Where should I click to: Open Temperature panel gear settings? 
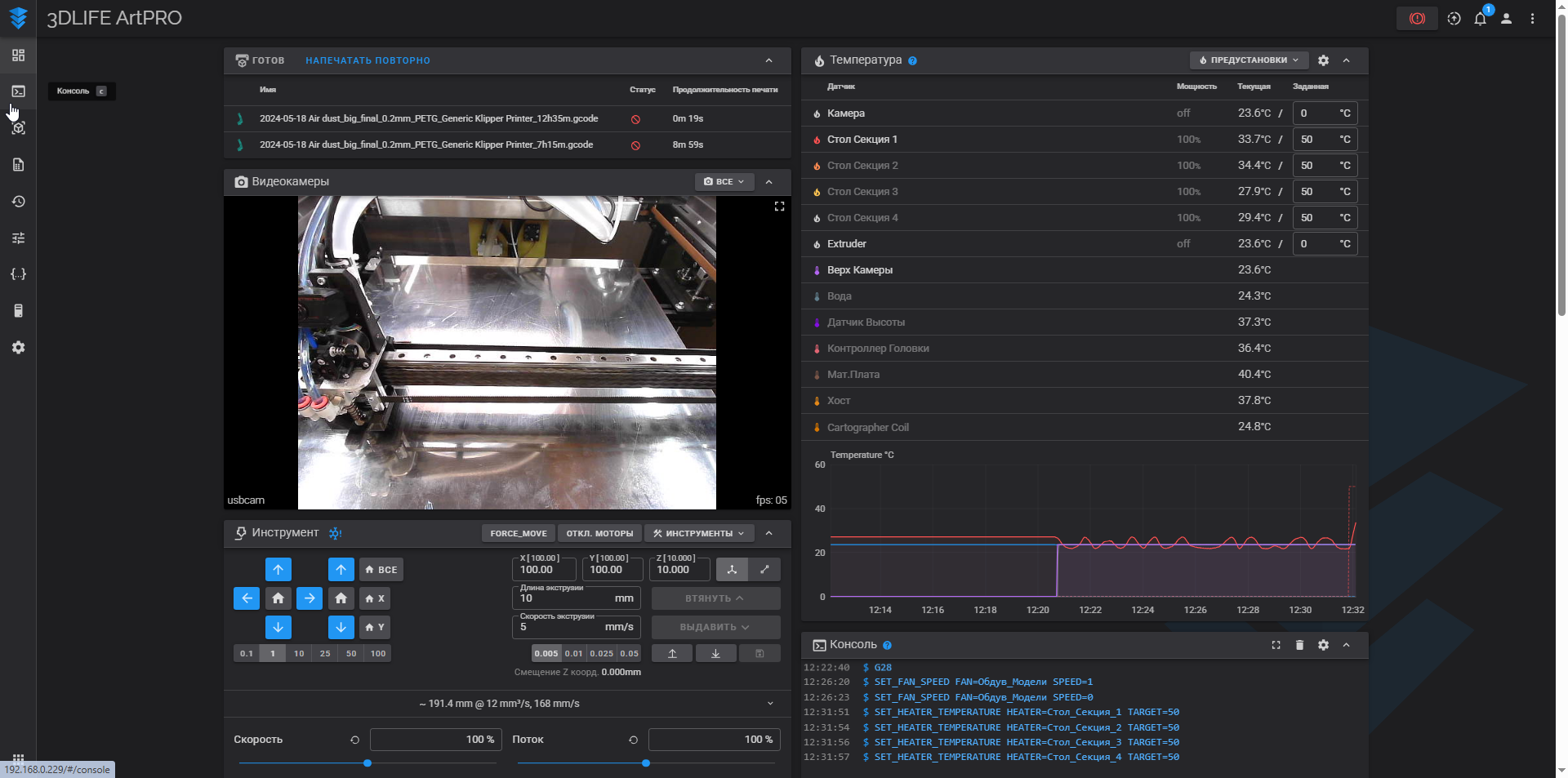1323,60
